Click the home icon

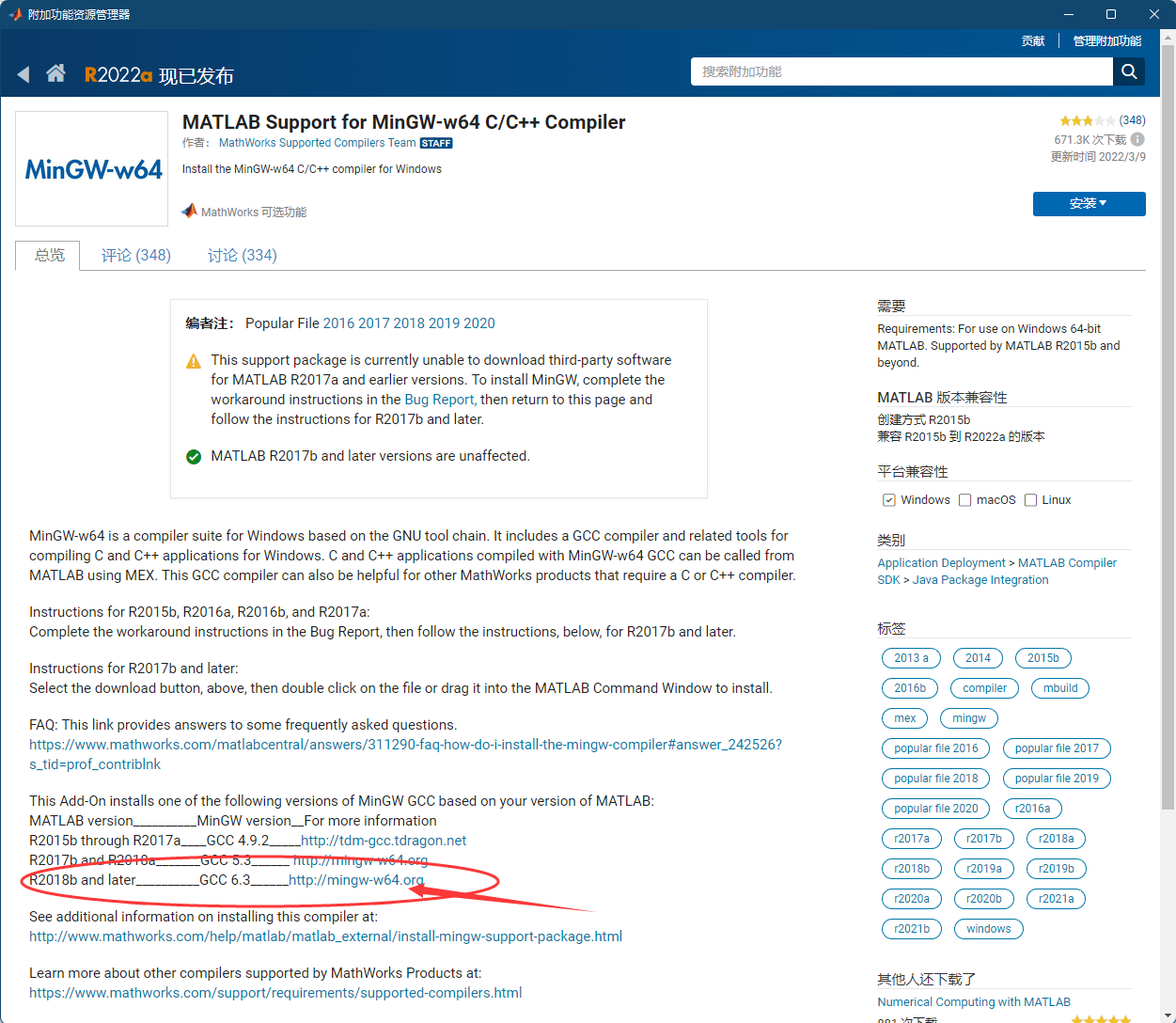55,71
